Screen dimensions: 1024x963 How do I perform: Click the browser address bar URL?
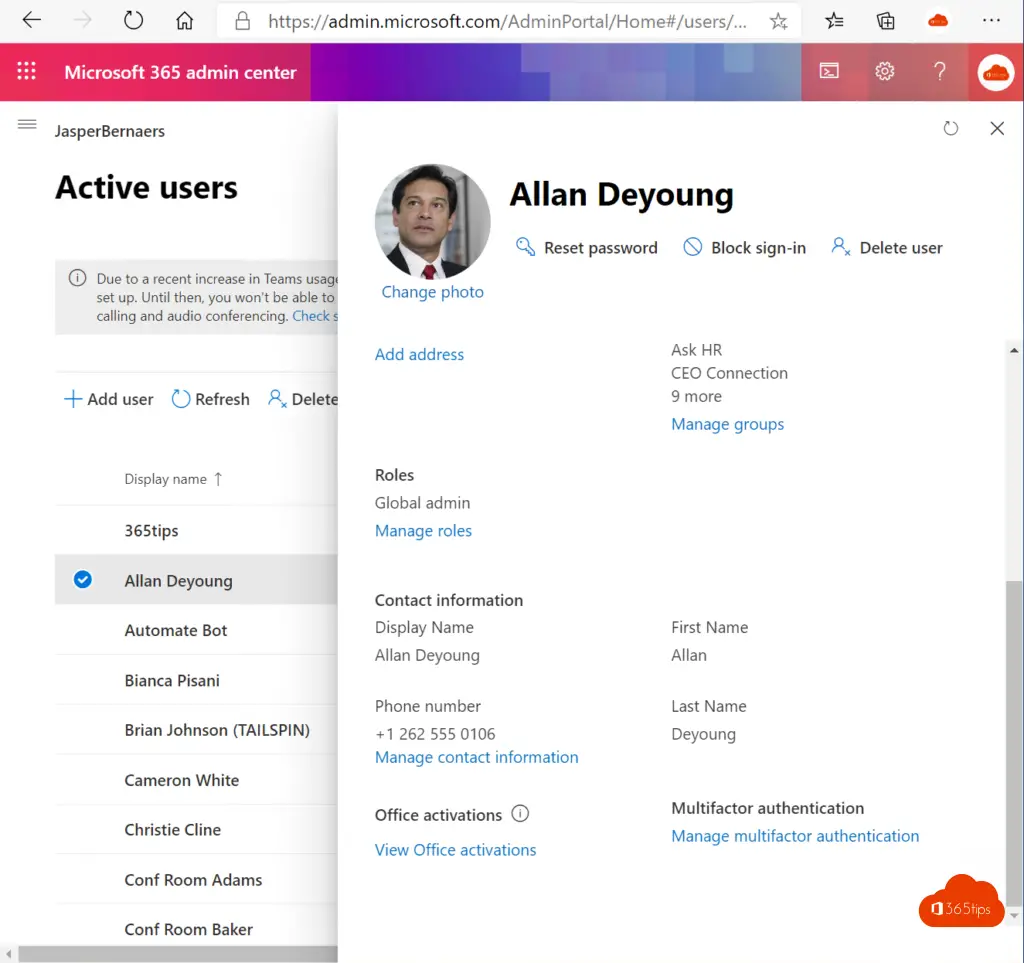point(507,22)
